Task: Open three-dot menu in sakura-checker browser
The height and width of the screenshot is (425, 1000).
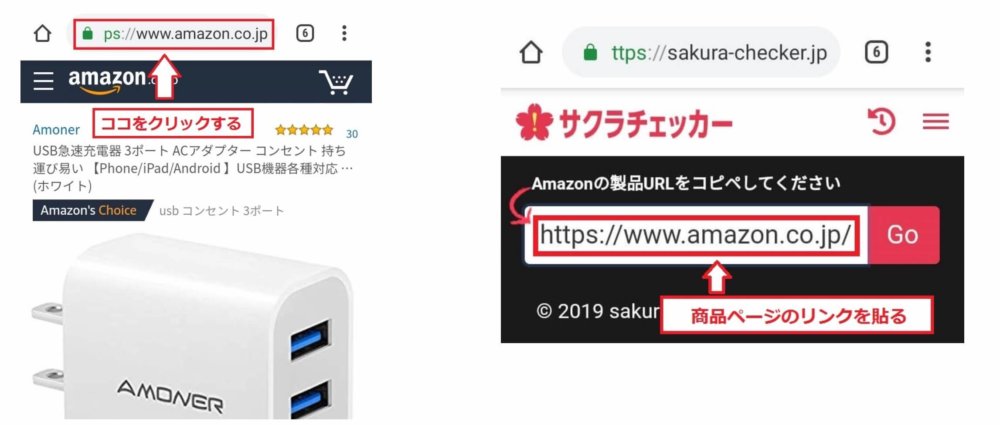Action: click(x=928, y=52)
